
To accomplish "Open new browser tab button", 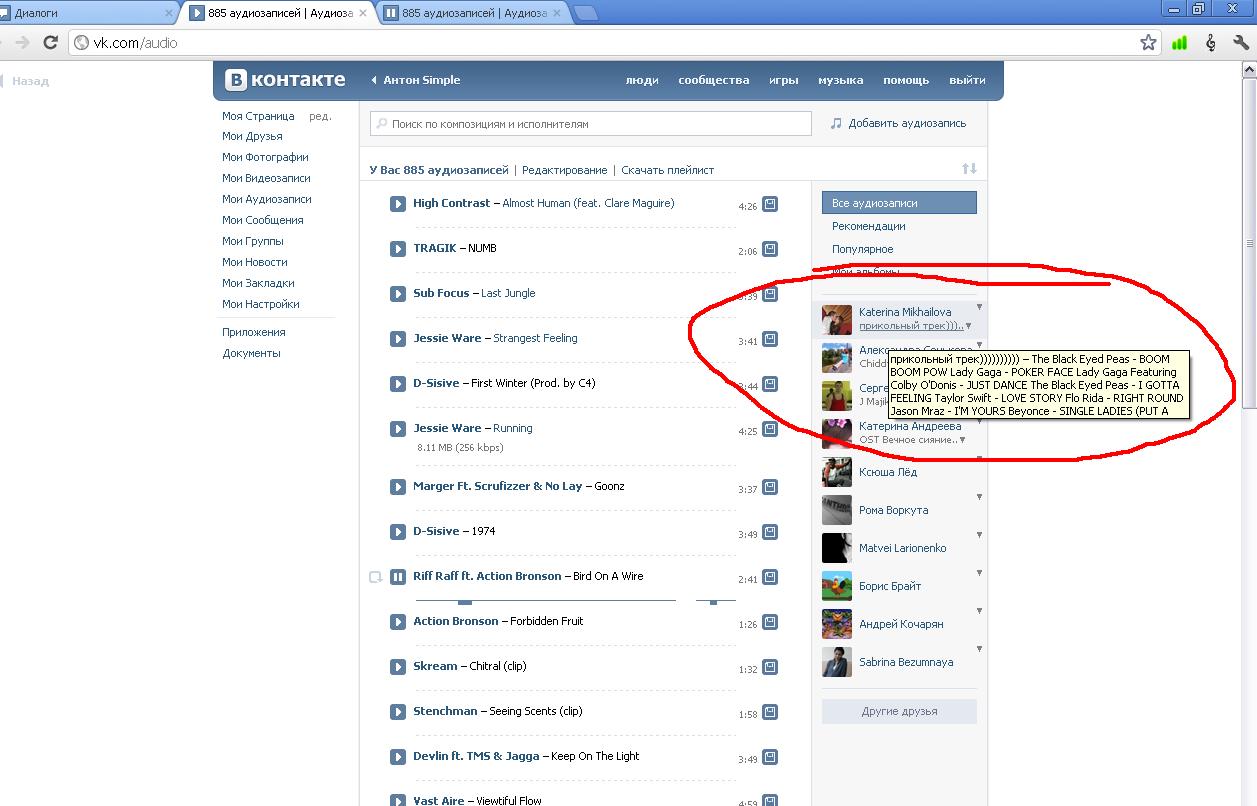I will [x=586, y=13].
